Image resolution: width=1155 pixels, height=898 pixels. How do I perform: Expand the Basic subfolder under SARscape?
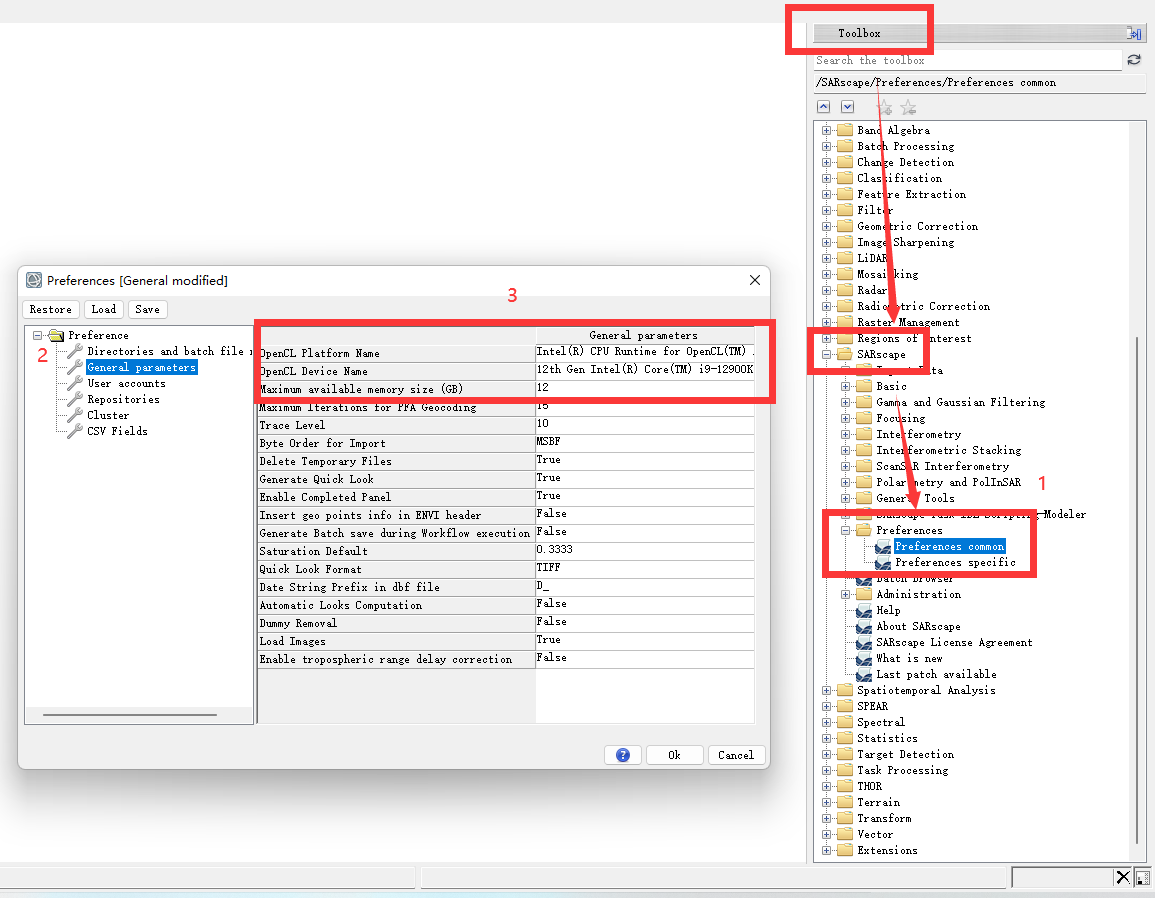click(846, 386)
